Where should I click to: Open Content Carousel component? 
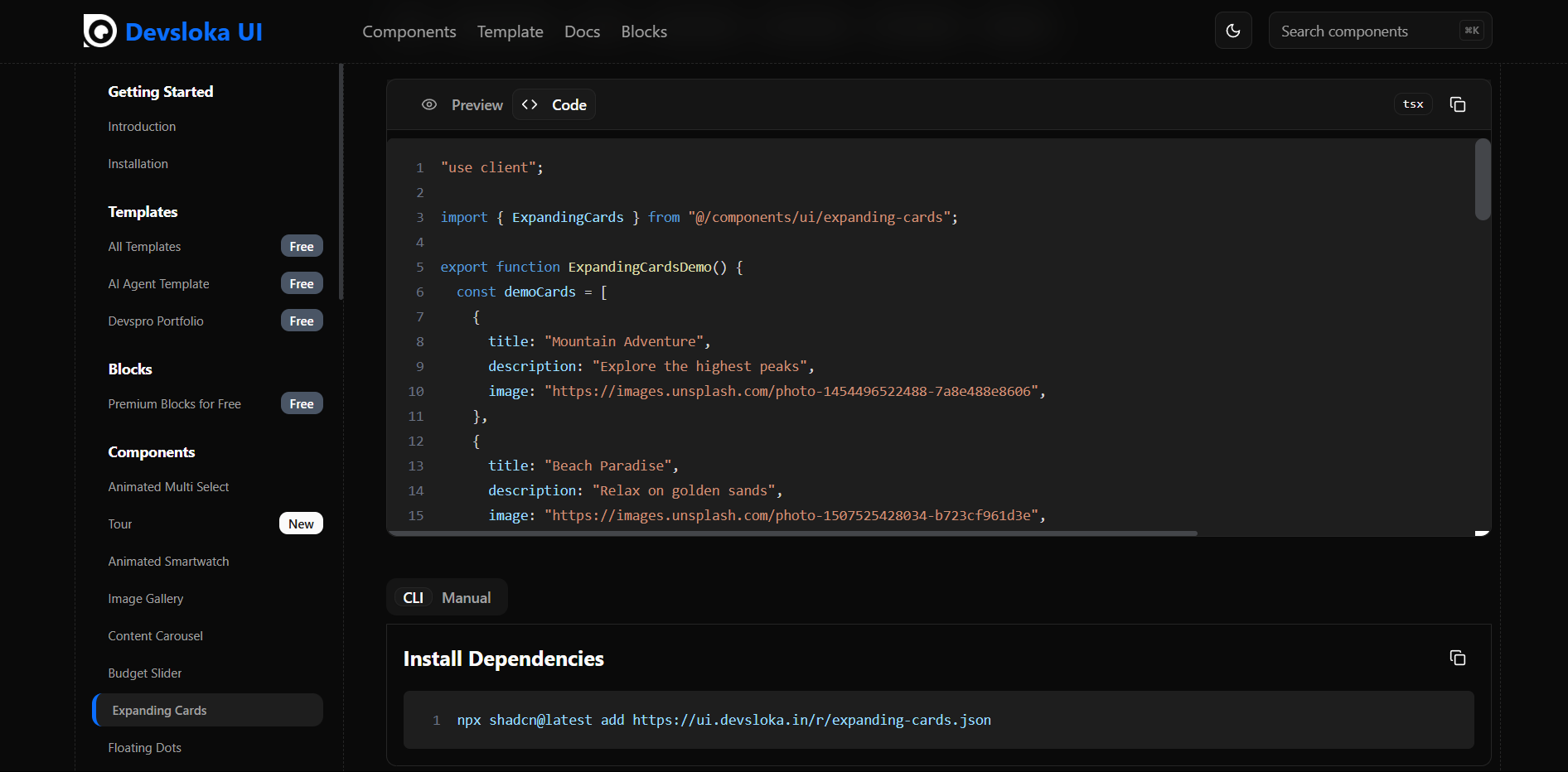[155, 636]
